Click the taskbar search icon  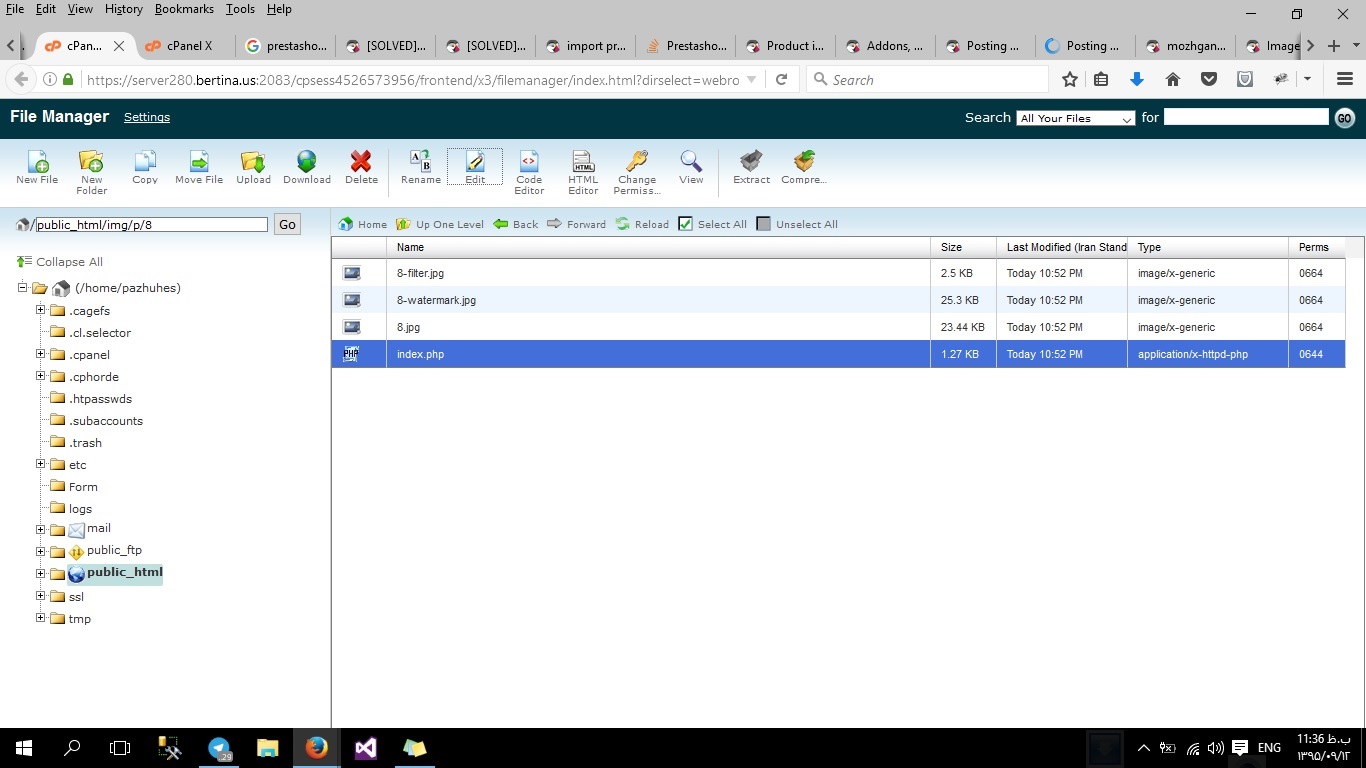tap(72, 747)
